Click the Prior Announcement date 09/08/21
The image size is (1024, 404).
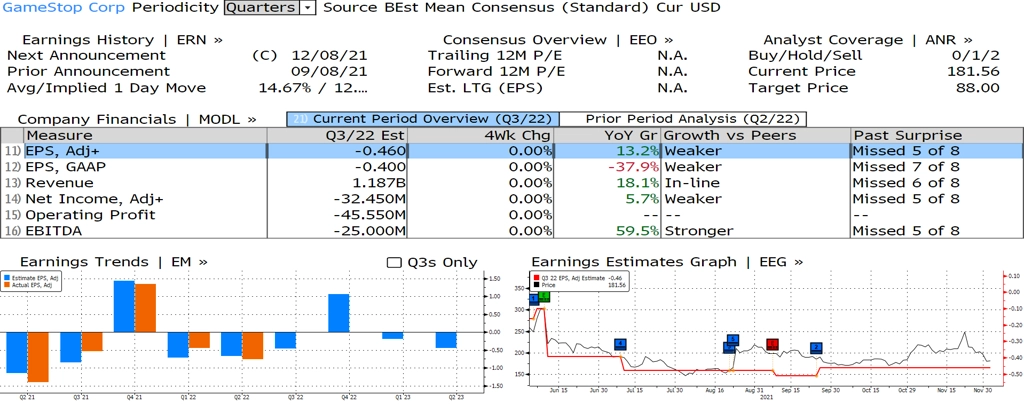click(330, 71)
